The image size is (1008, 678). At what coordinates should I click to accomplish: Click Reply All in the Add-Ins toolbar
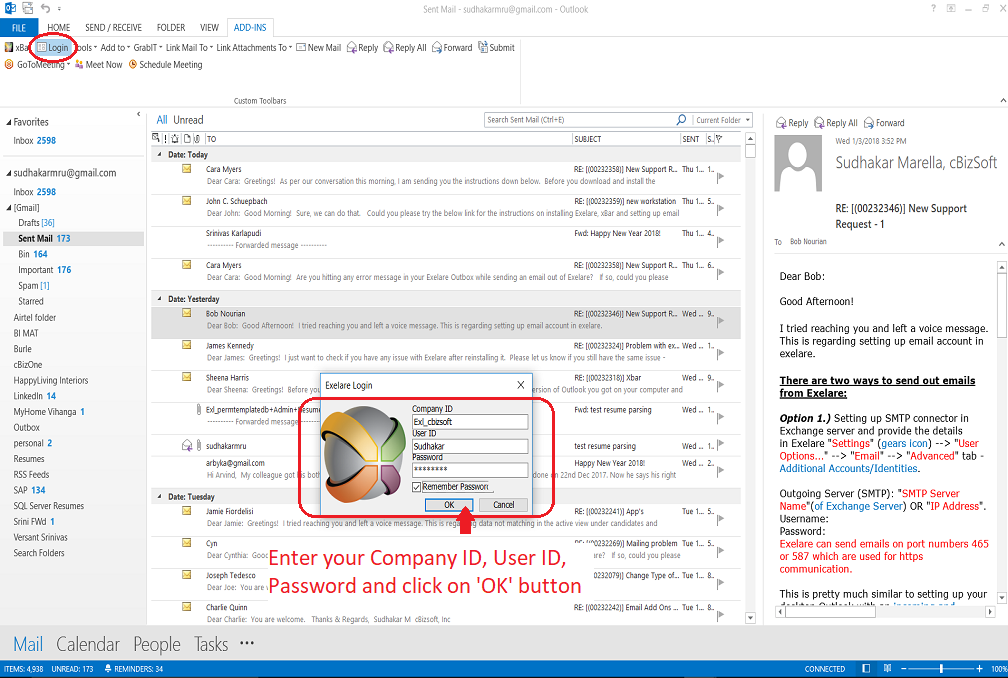[x=405, y=48]
